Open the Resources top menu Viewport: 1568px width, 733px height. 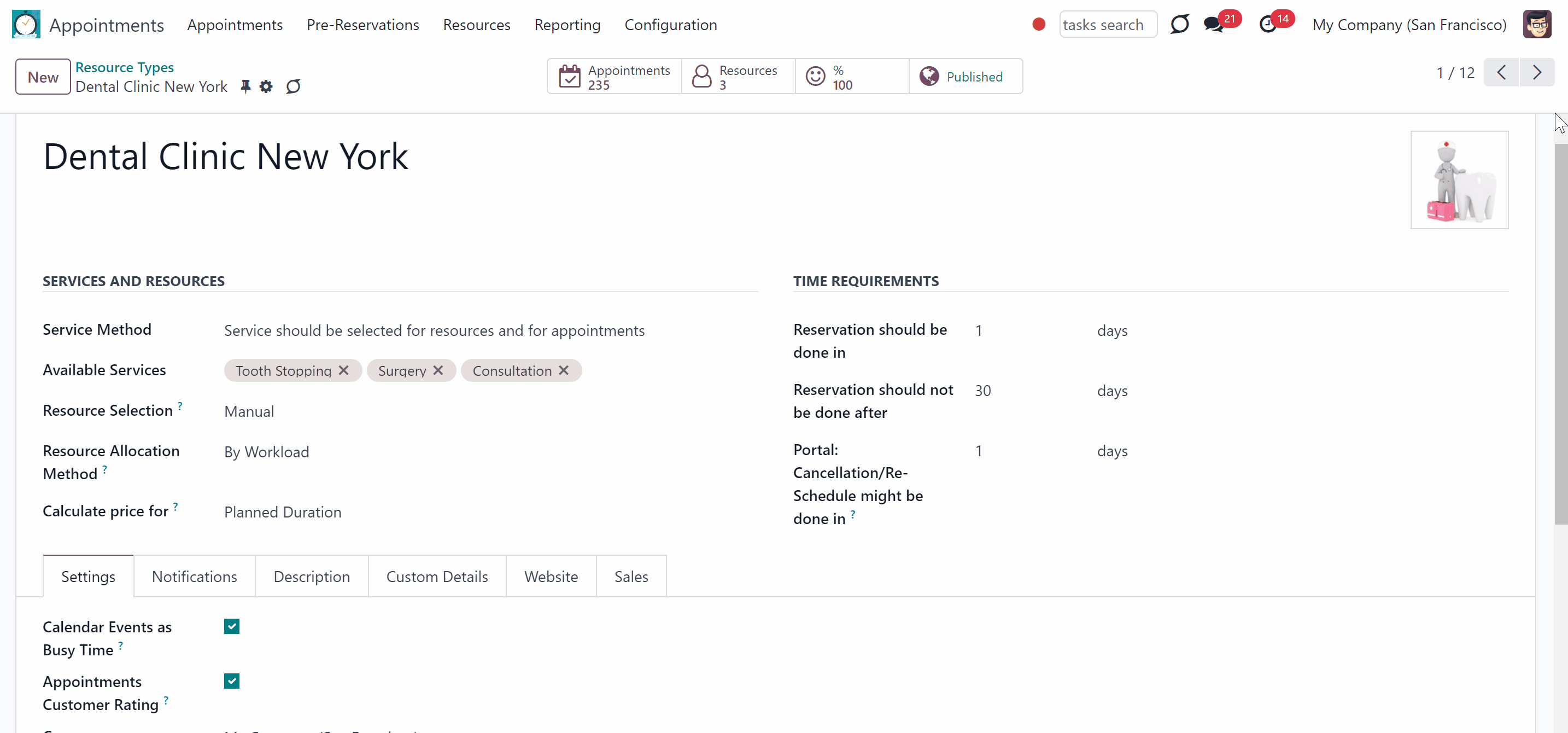pos(477,25)
